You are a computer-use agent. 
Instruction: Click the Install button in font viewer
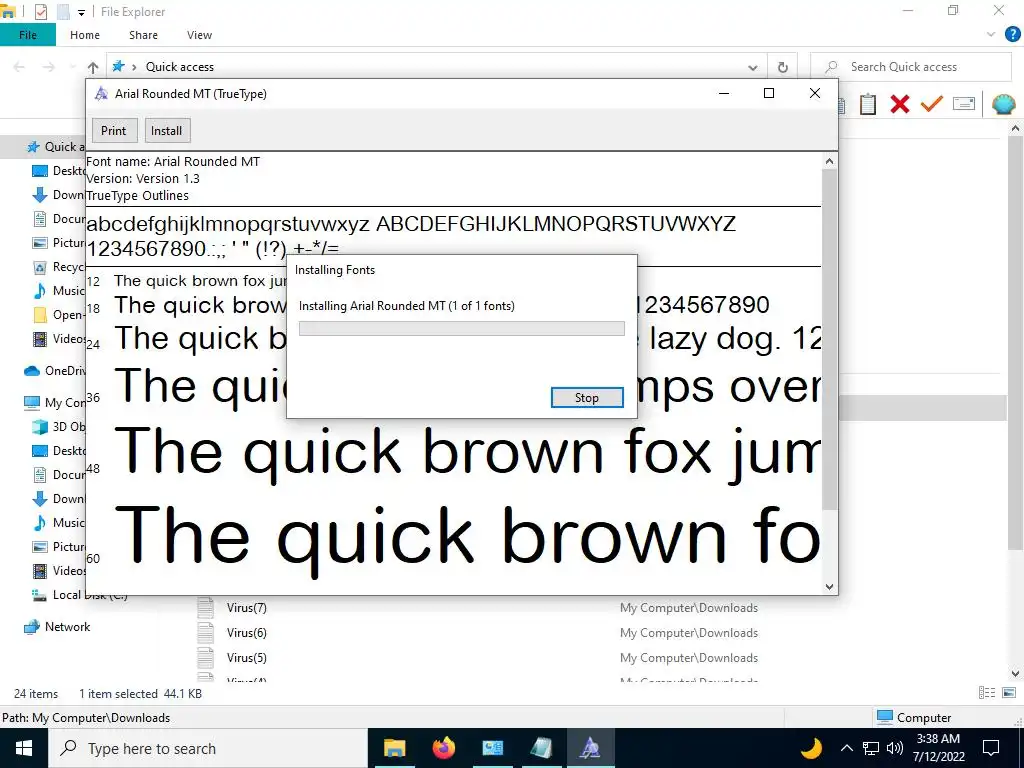[x=167, y=131]
